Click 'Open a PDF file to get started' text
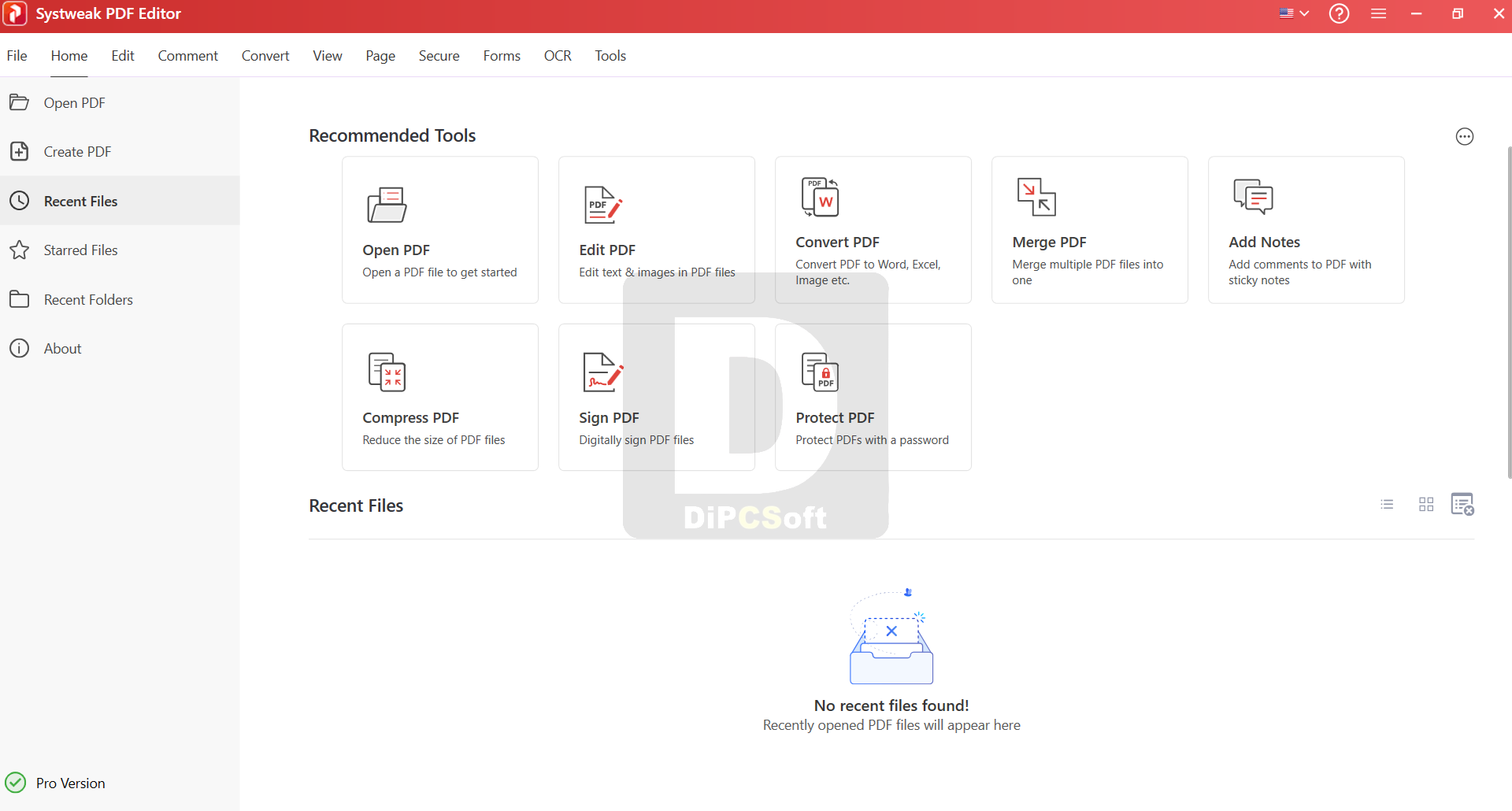 click(x=439, y=272)
